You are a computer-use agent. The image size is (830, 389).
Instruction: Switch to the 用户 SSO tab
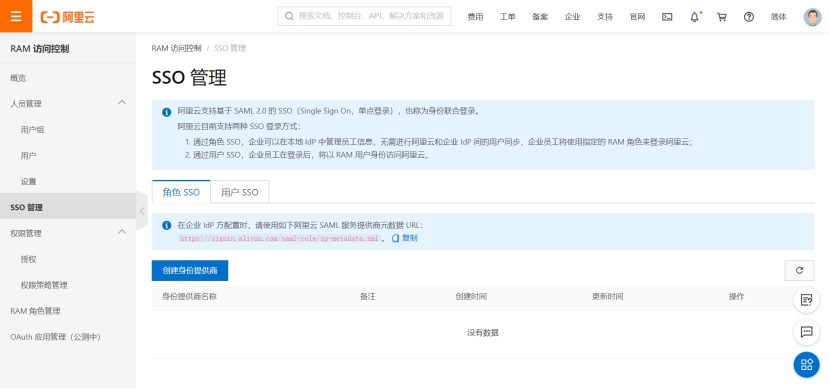pos(240,192)
